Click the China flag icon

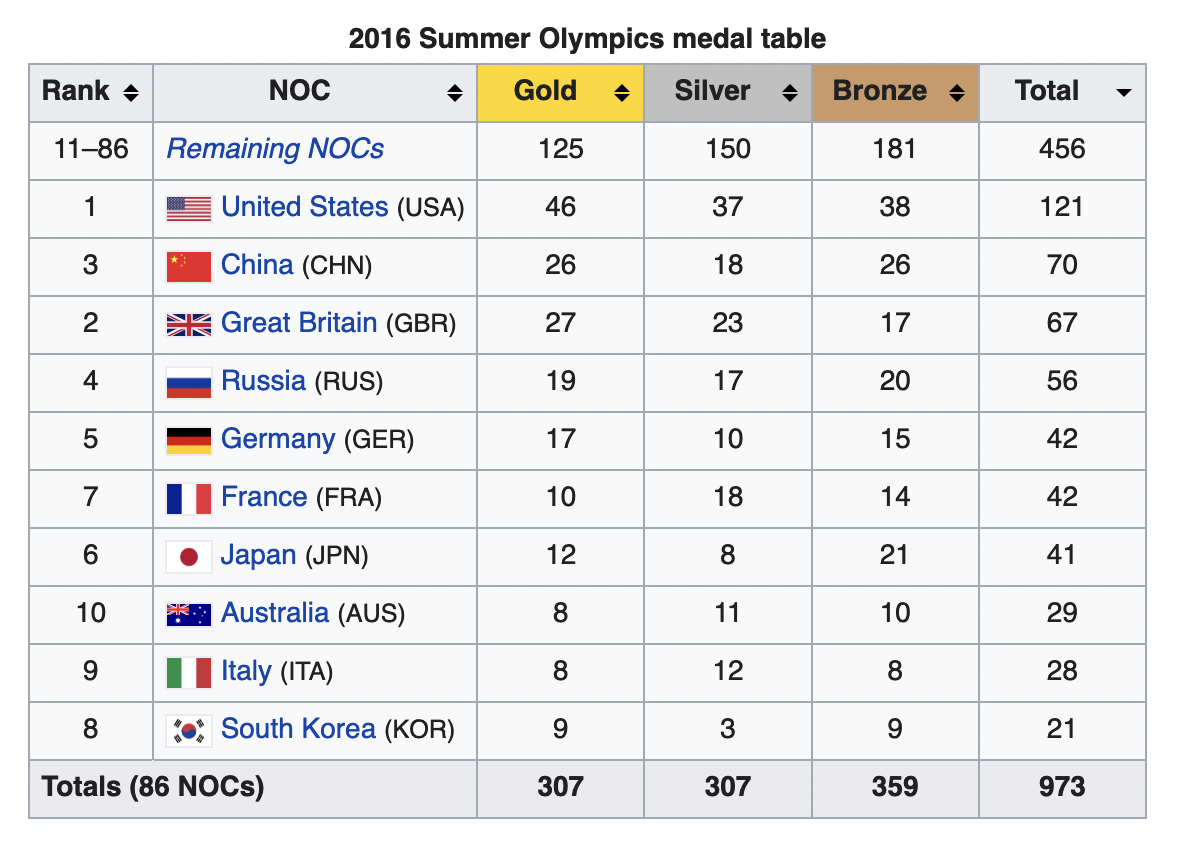coord(188,266)
